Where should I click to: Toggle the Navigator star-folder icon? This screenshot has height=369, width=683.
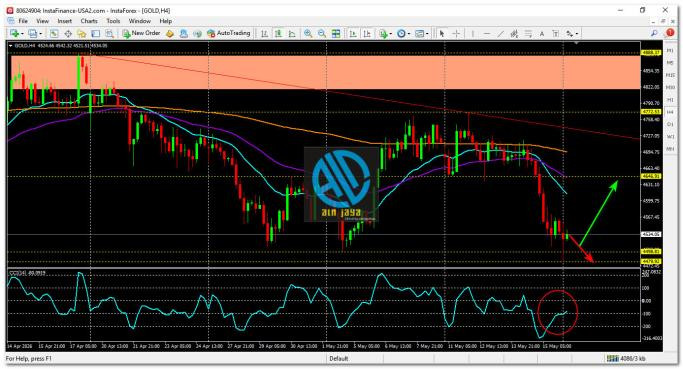point(81,34)
